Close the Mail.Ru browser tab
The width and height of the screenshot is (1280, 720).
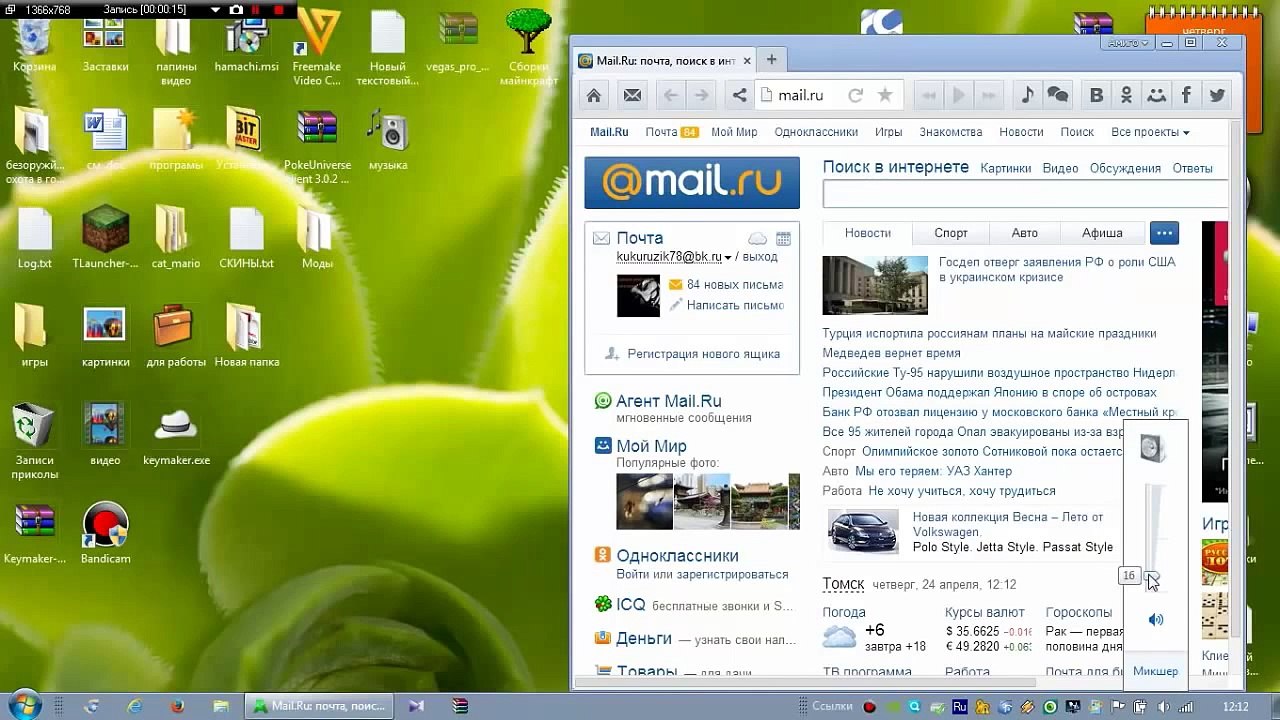[x=746, y=61]
